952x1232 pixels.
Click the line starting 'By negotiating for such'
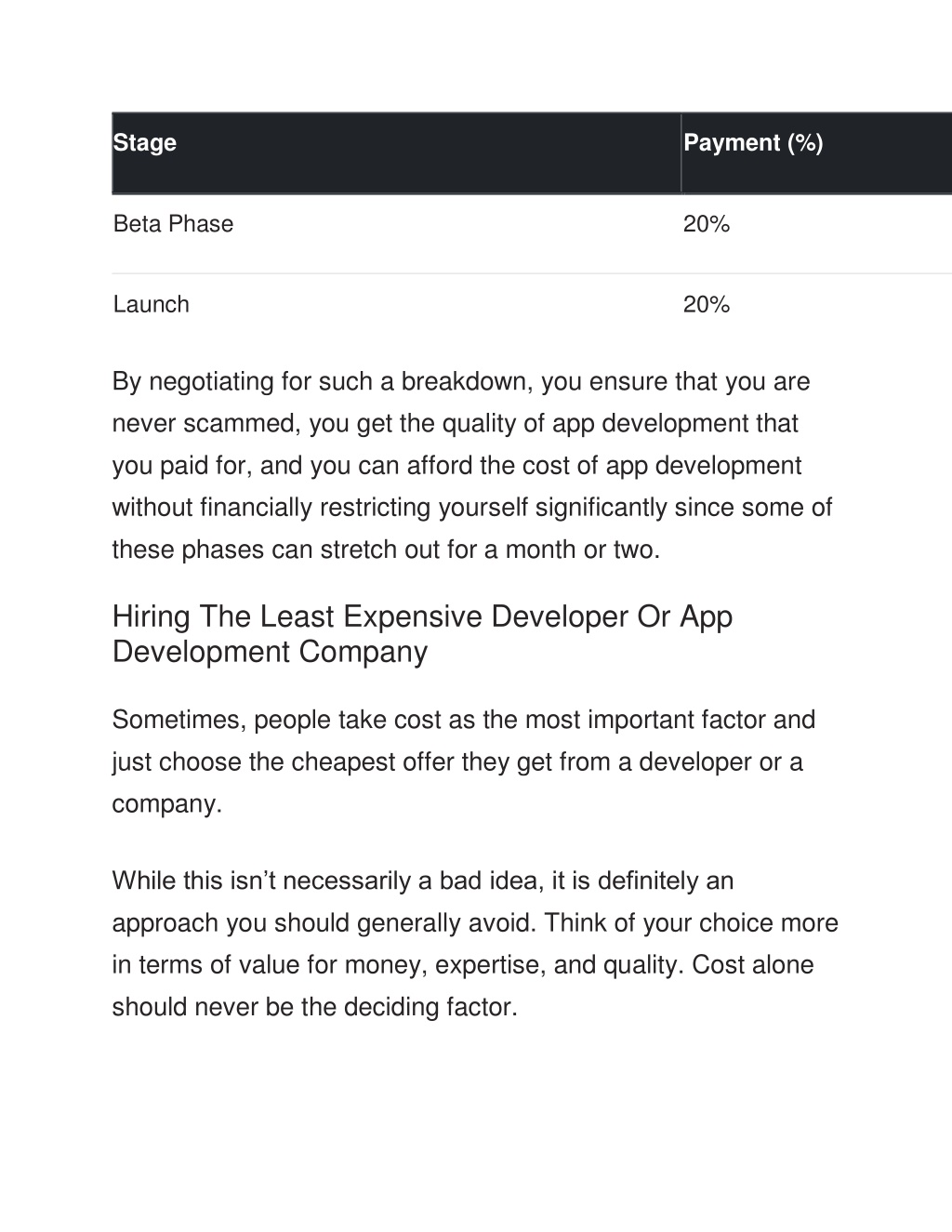[x=461, y=382]
